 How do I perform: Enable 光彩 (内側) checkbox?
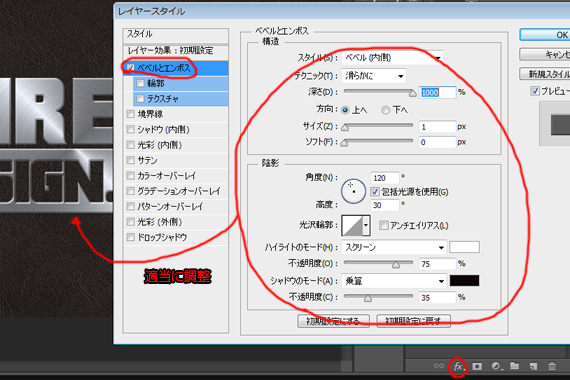pos(131,145)
